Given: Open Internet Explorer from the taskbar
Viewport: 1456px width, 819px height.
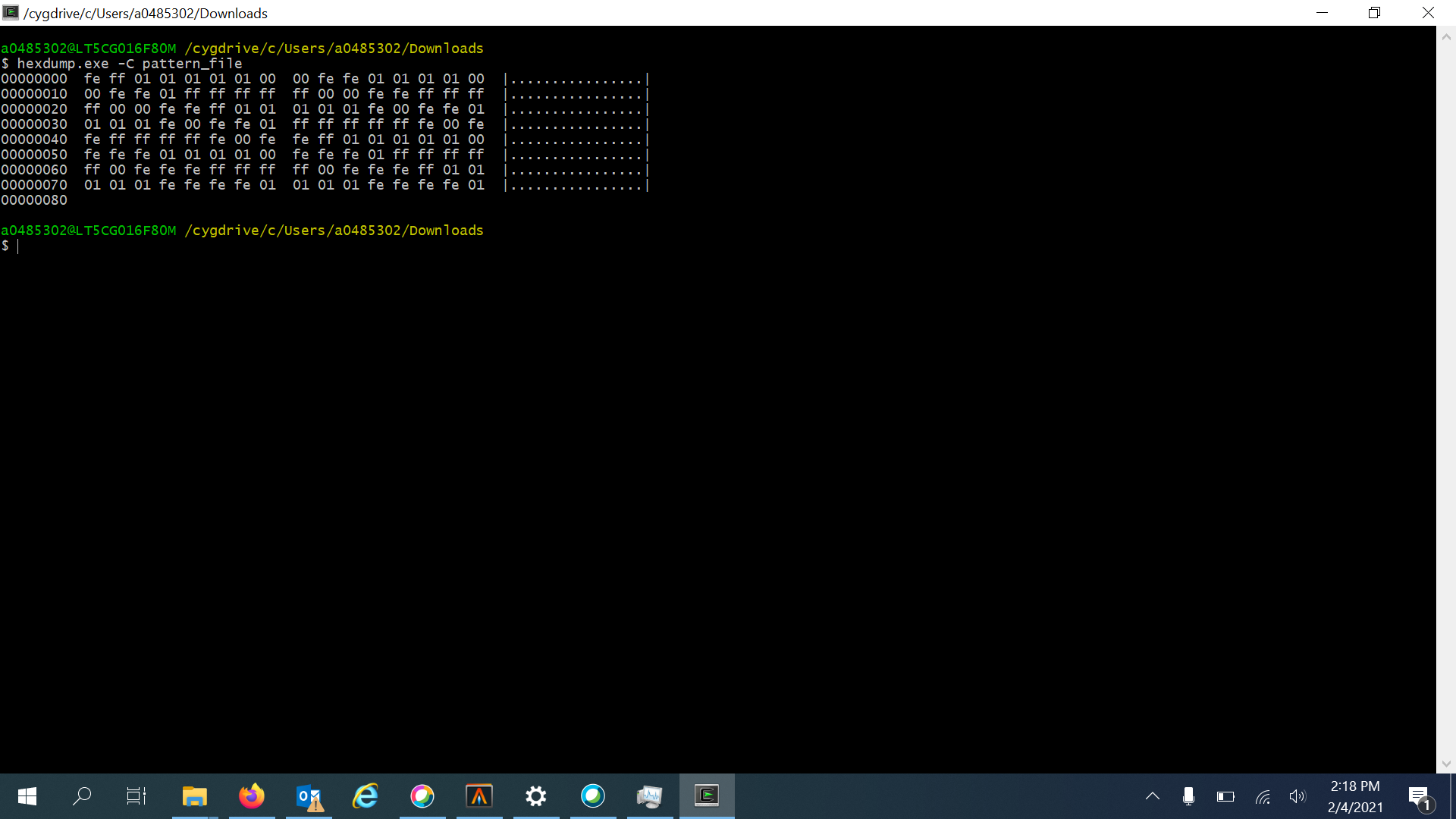Looking at the screenshot, I should click(366, 796).
